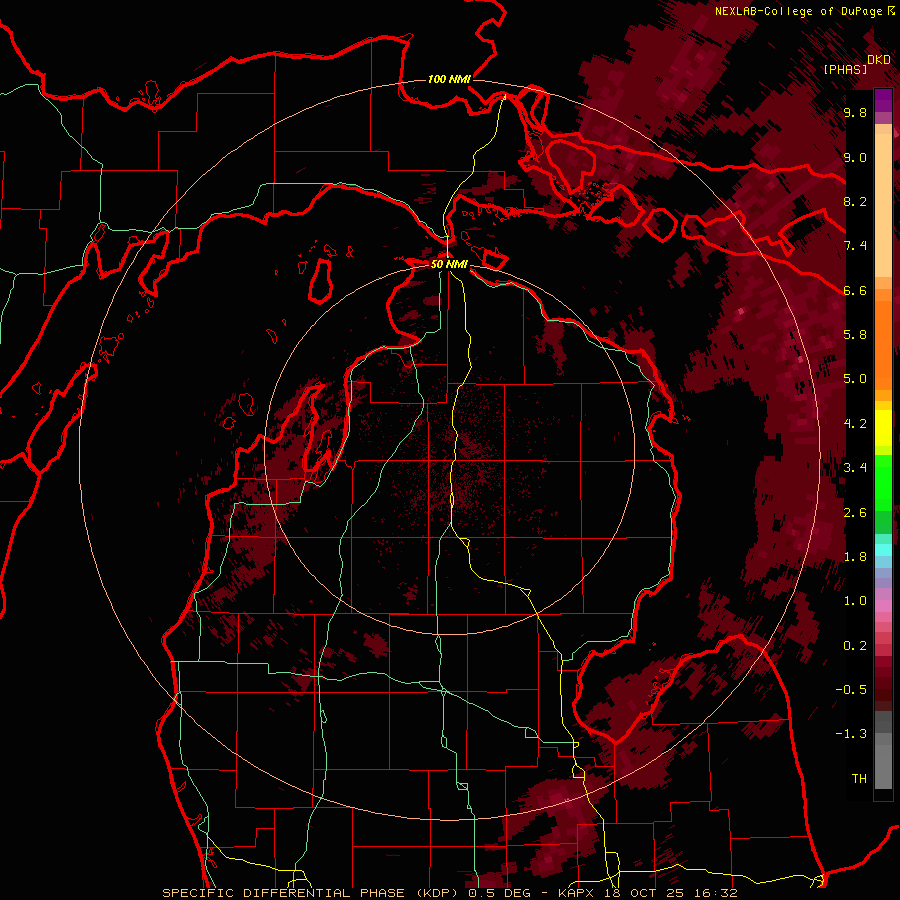Viewport: 900px width, 900px height.
Task: Click the [PHAS] legend label
Action: click(845, 69)
